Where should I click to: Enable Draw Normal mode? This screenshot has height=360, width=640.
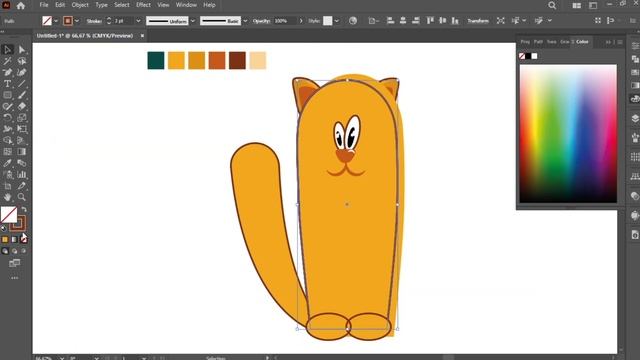point(5,251)
